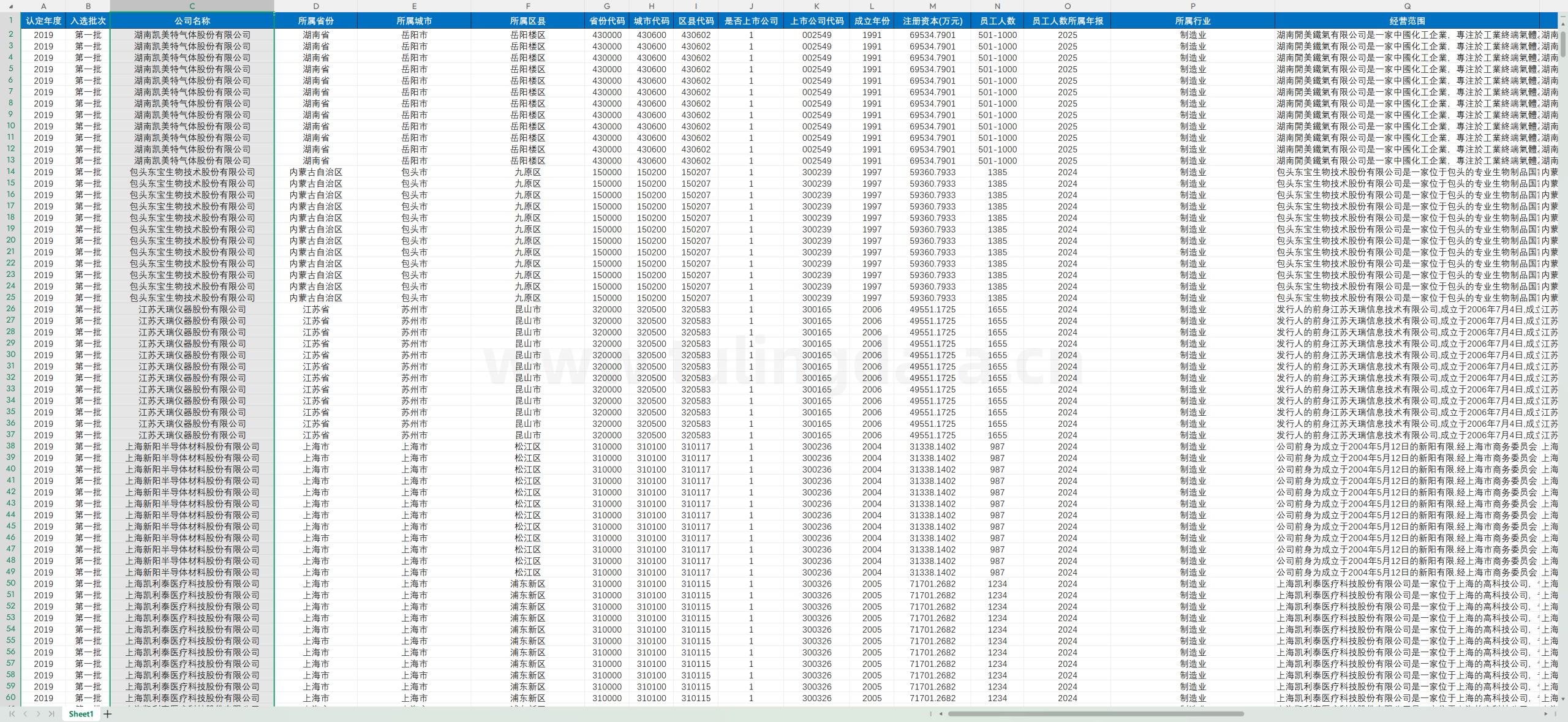Screen dimensions: 1568x722
Task: Click the 区县代码 header cell
Action: click(696, 21)
